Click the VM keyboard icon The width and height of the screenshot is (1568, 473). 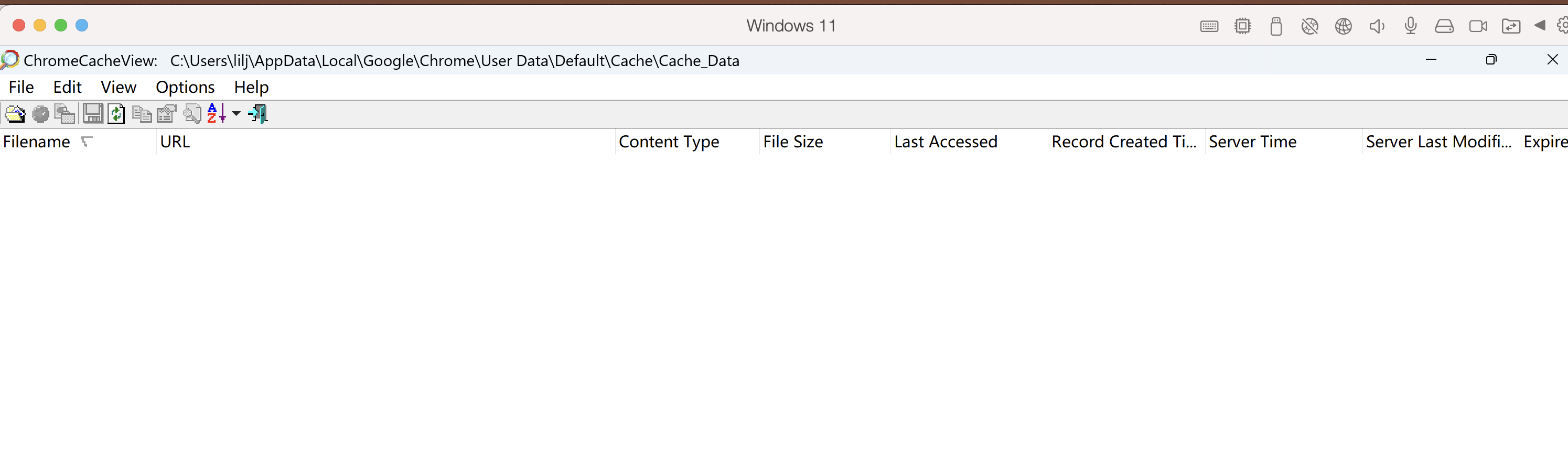[1209, 26]
